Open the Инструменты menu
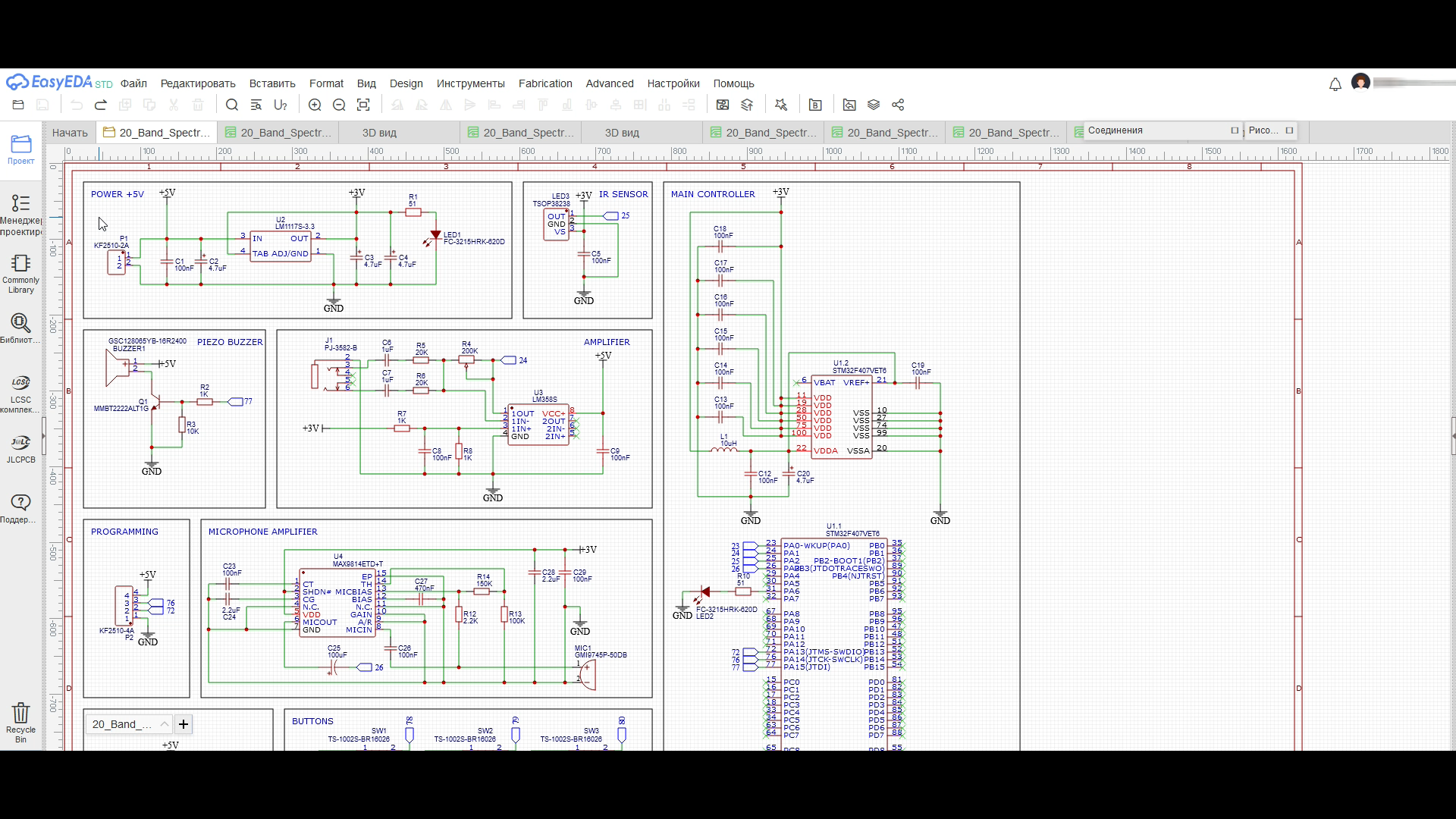The width and height of the screenshot is (1456, 819). (470, 83)
